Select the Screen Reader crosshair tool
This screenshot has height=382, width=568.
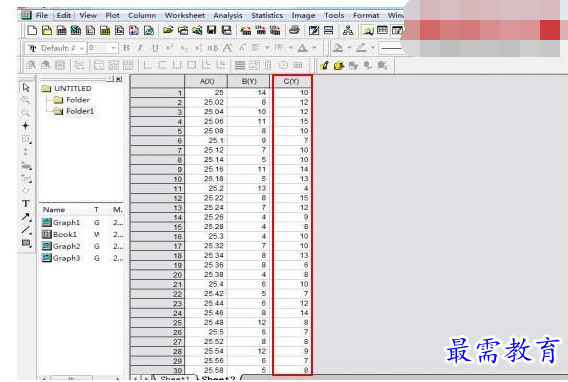tap(26, 126)
